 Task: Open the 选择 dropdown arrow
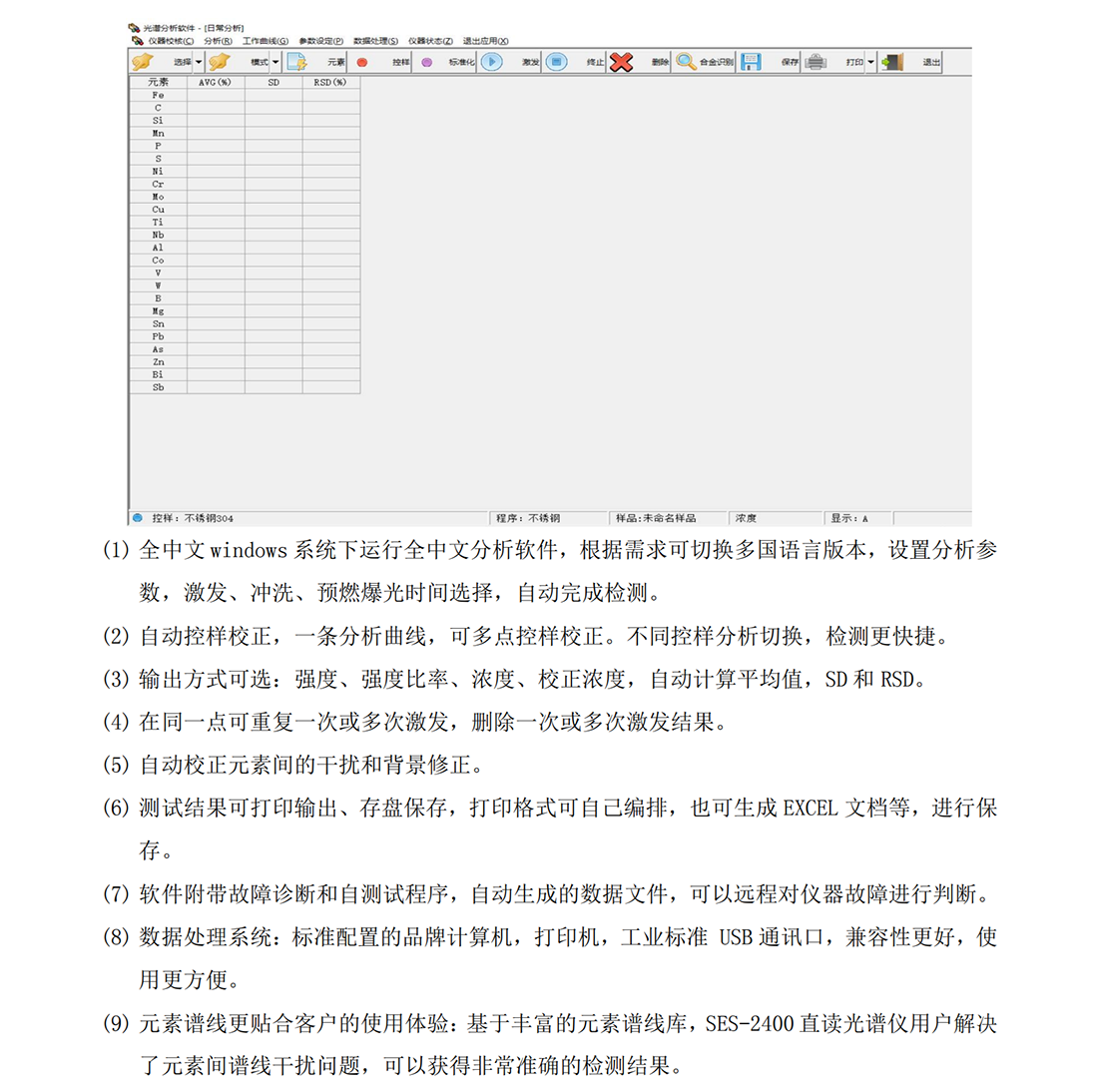tap(199, 62)
